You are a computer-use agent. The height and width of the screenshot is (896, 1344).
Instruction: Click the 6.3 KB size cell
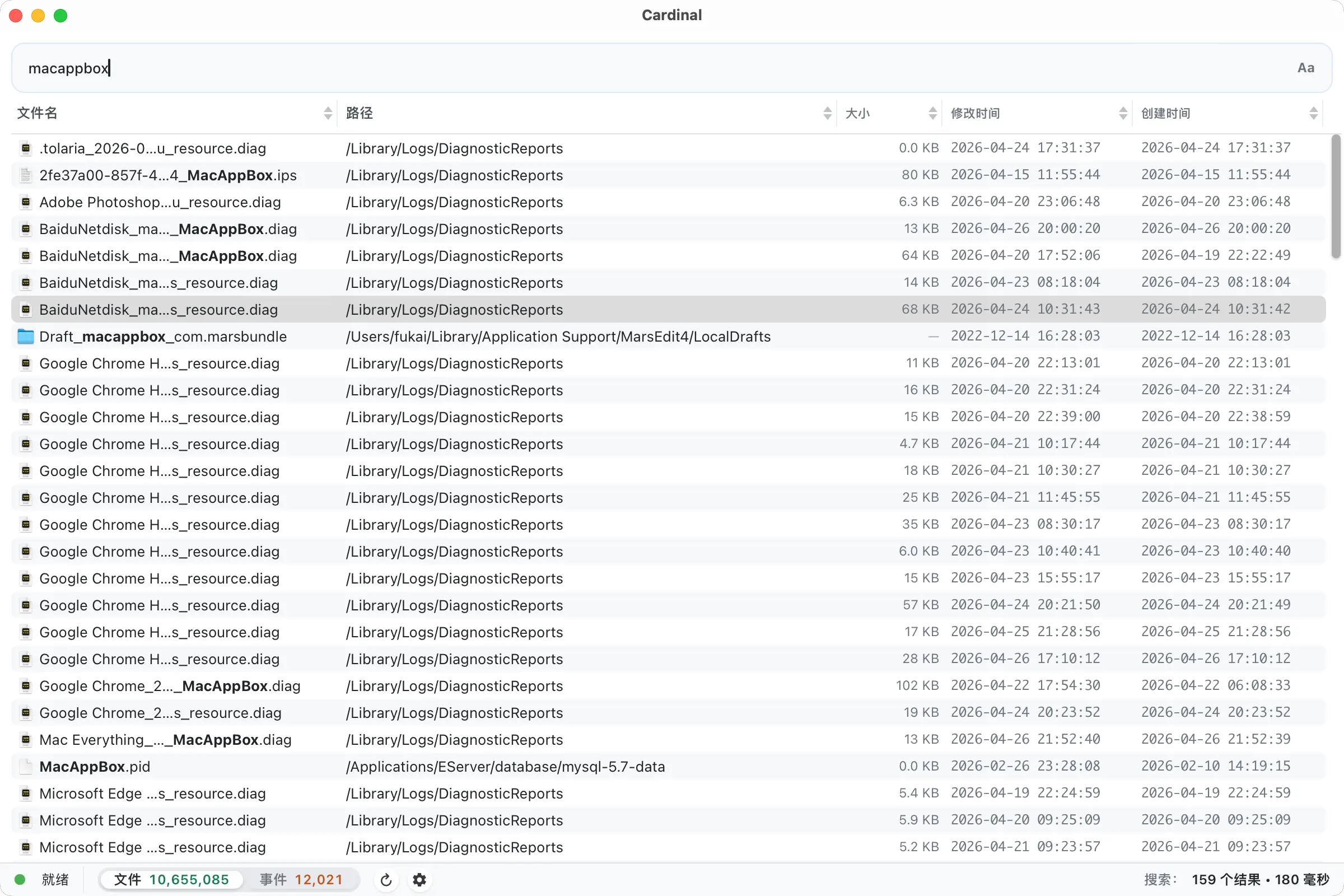(919, 202)
